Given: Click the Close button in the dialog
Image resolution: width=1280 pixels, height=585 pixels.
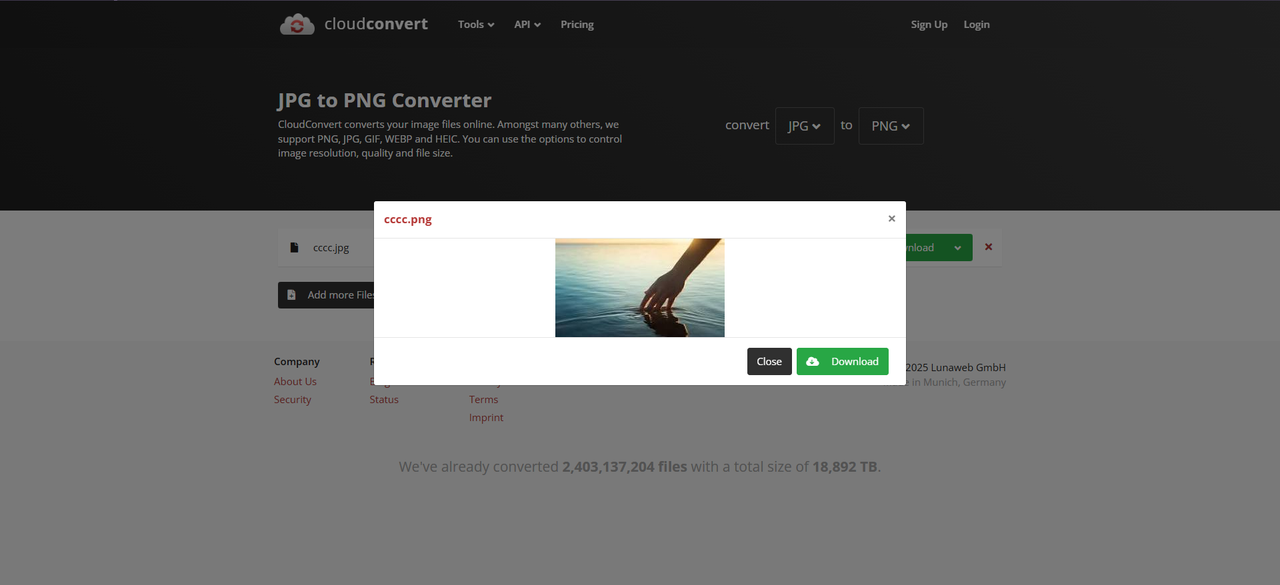Looking at the screenshot, I should click(769, 361).
